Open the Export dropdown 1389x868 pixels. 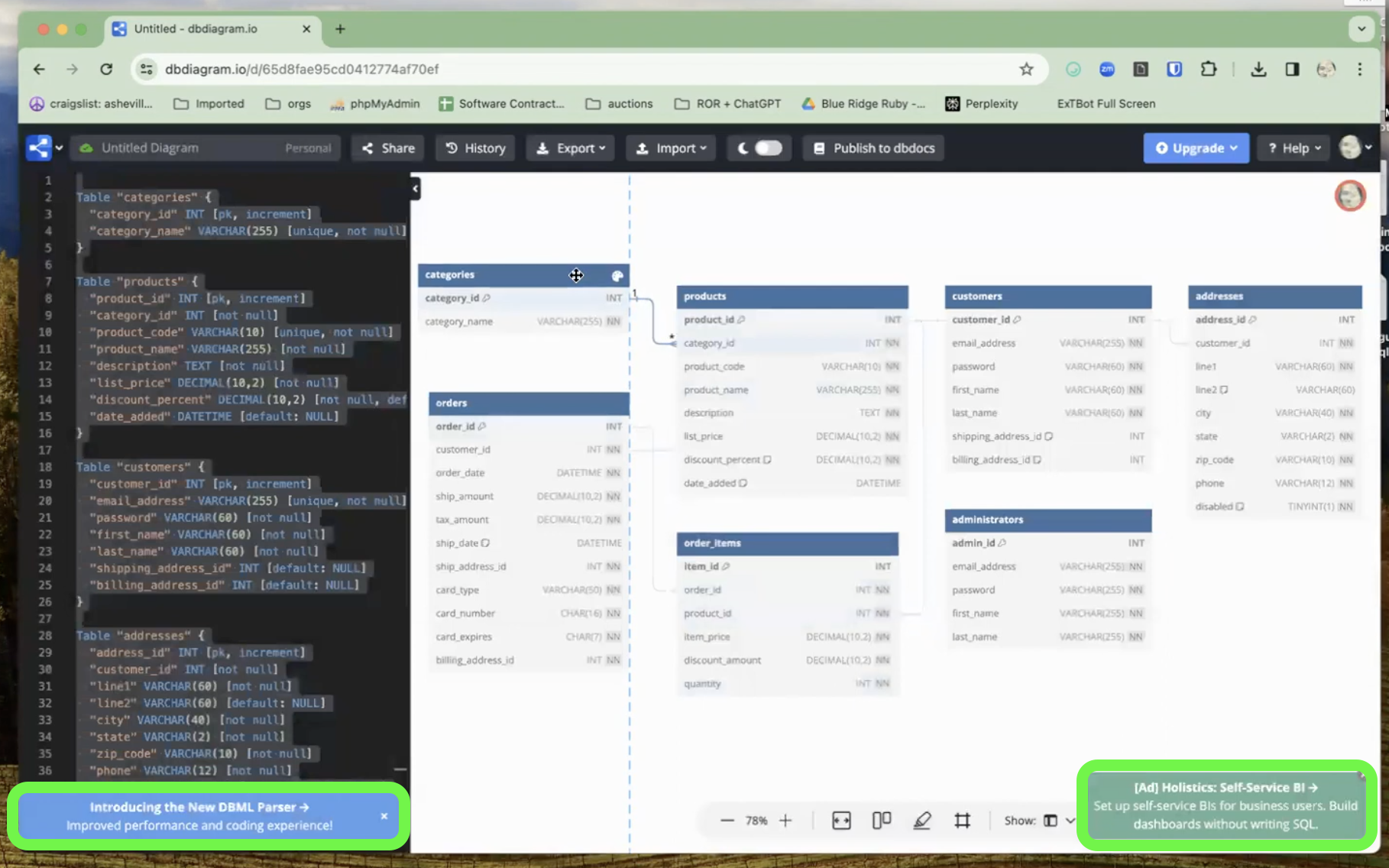[x=571, y=148]
